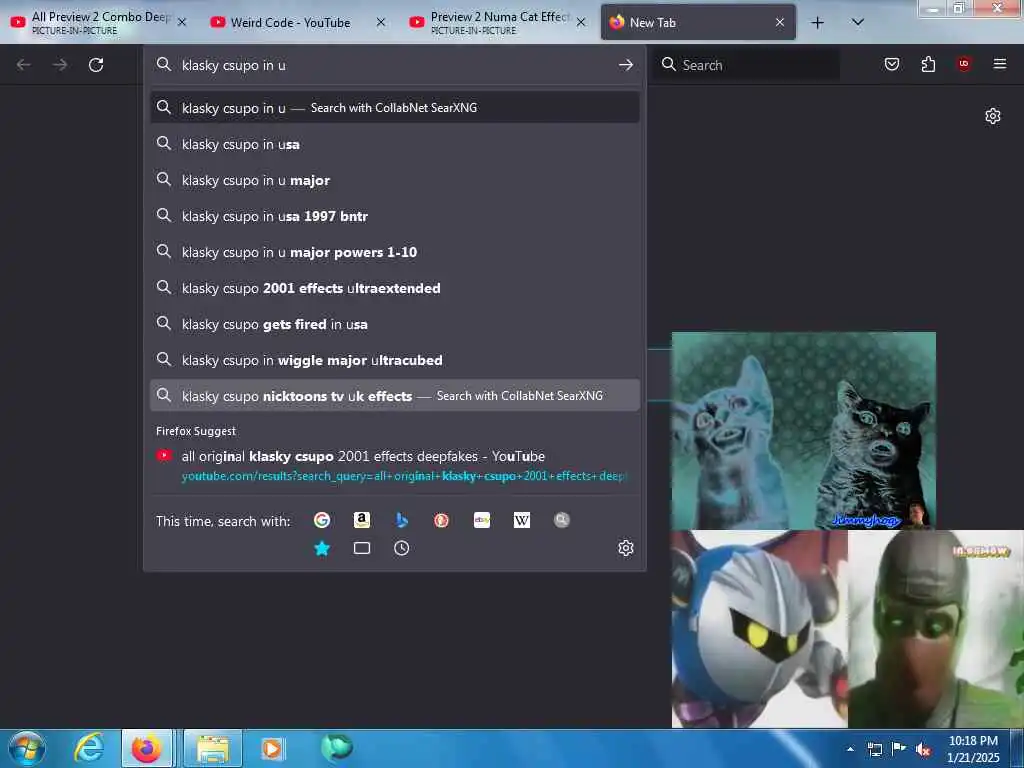Open the Pocket save icon

891,64
